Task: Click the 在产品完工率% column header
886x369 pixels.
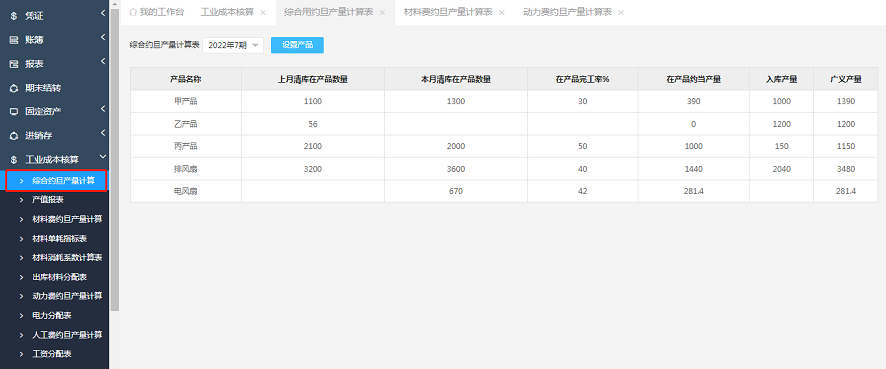Action: pos(583,79)
